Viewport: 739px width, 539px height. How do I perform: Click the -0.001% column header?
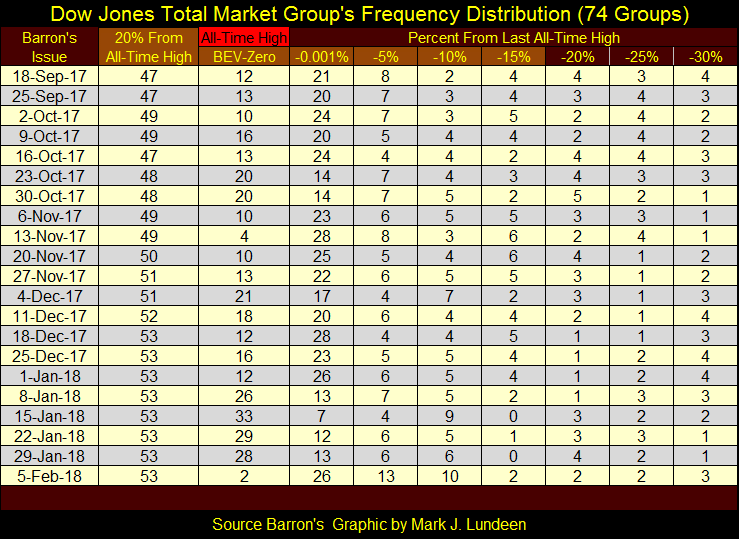pyautogui.click(x=321, y=57)
